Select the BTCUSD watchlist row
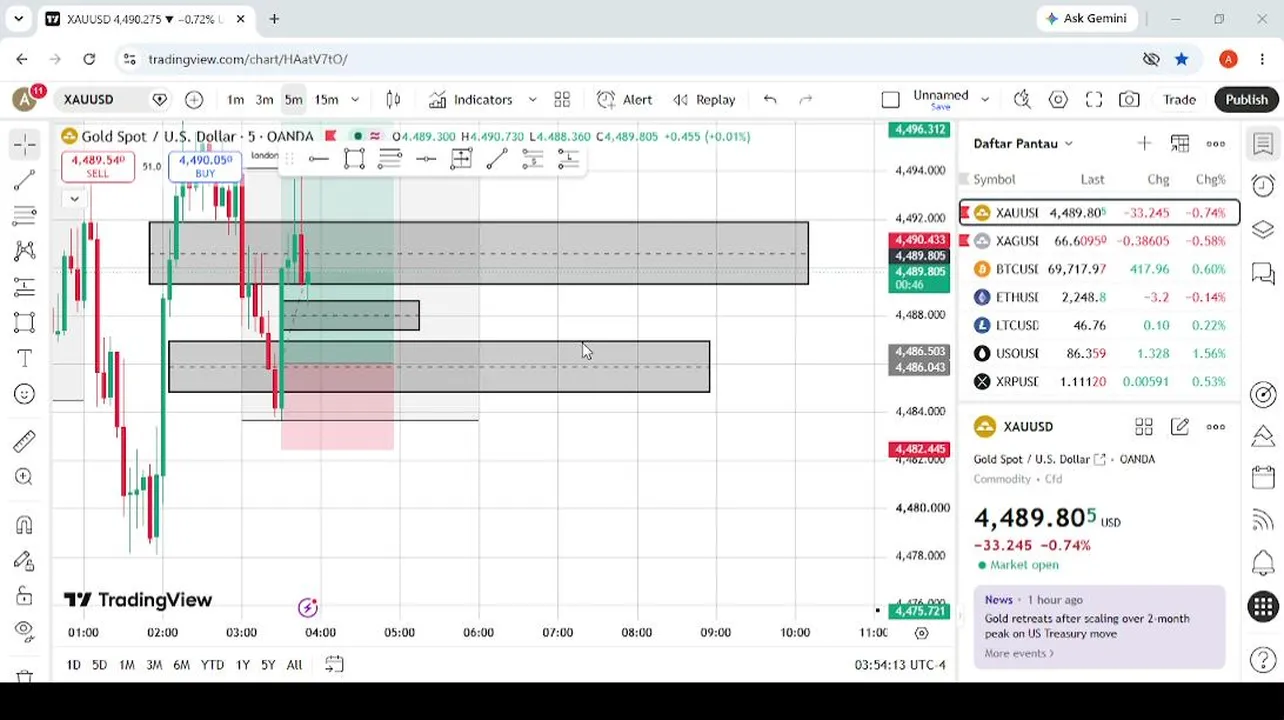 1099,269
